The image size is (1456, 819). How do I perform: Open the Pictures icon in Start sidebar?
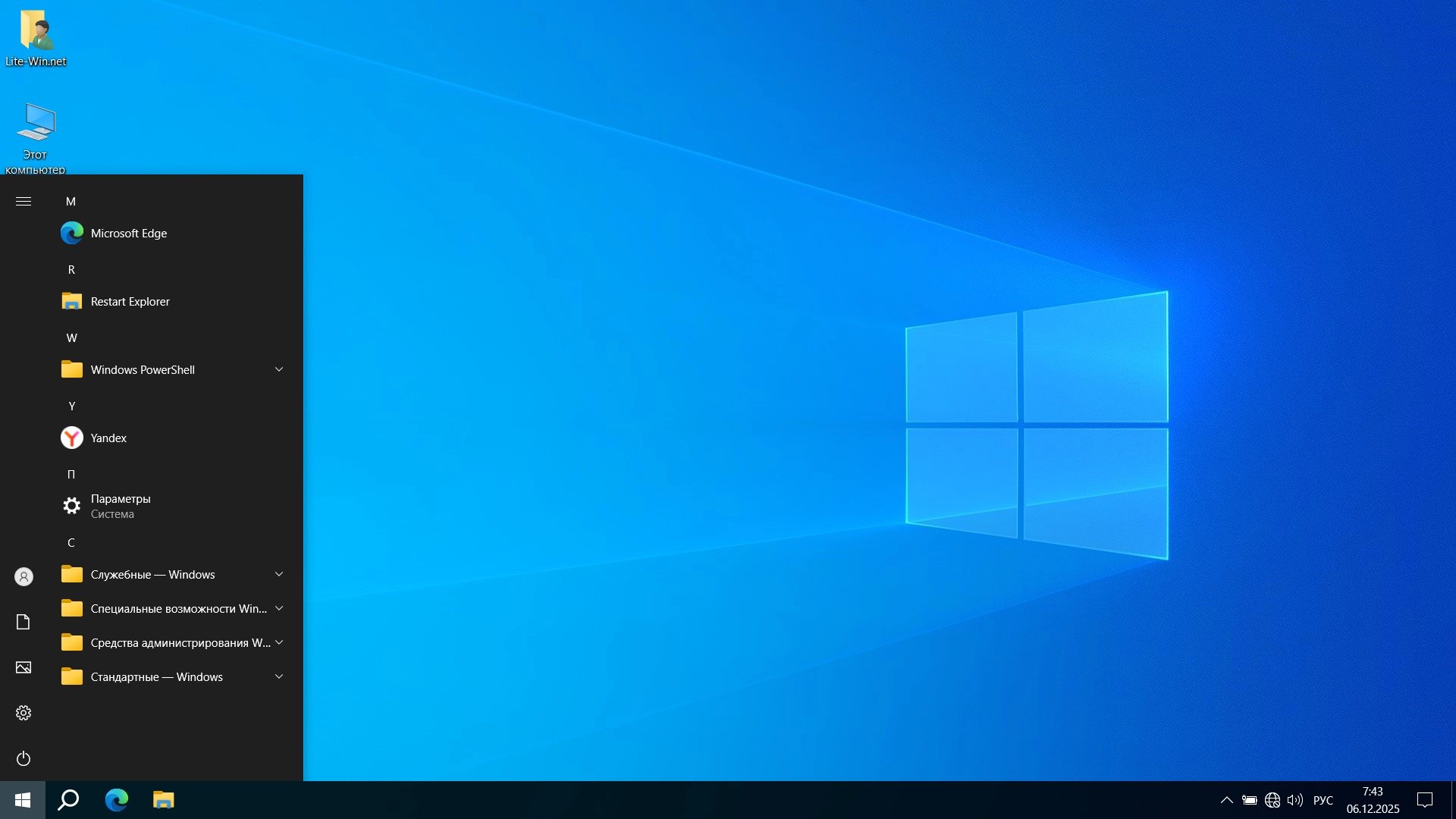coord(24,667)
